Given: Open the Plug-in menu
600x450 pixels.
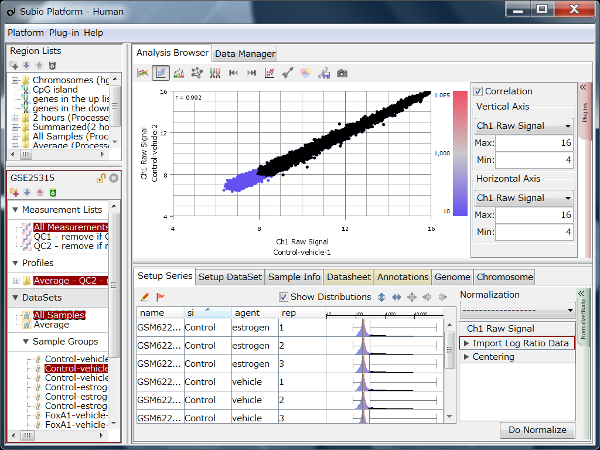Looking at the screenshot, I should (x=65, y=33).
